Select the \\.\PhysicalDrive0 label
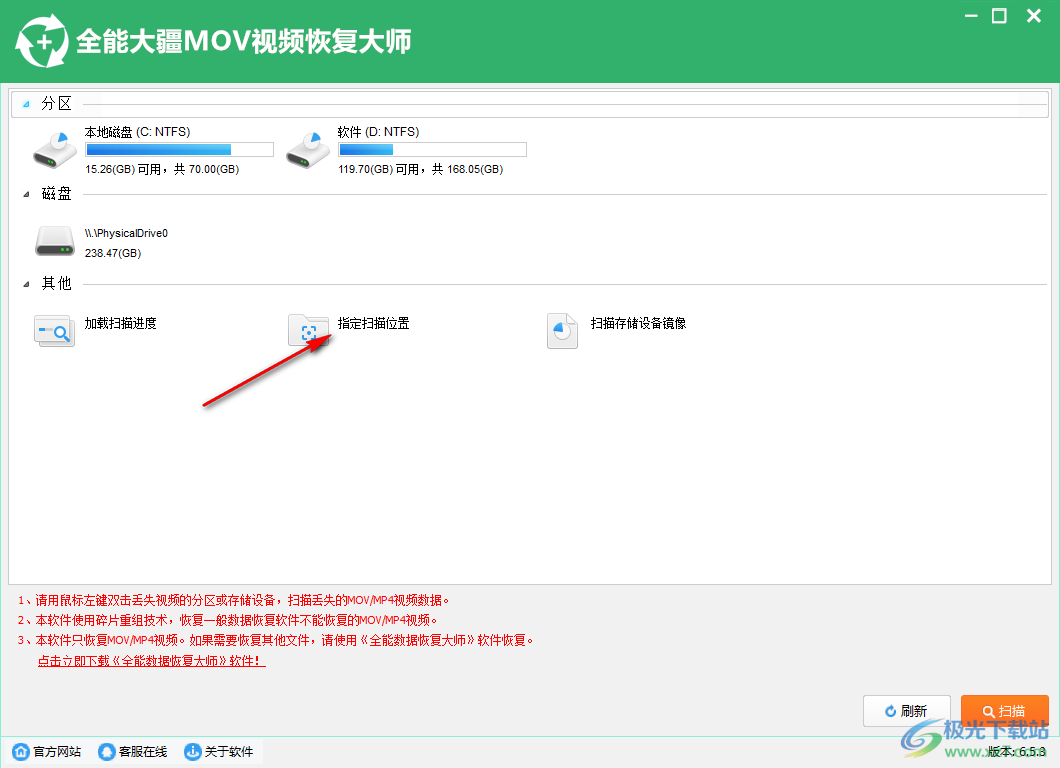The height and width of the screenshot is (768, 1060). pos(126,233)
